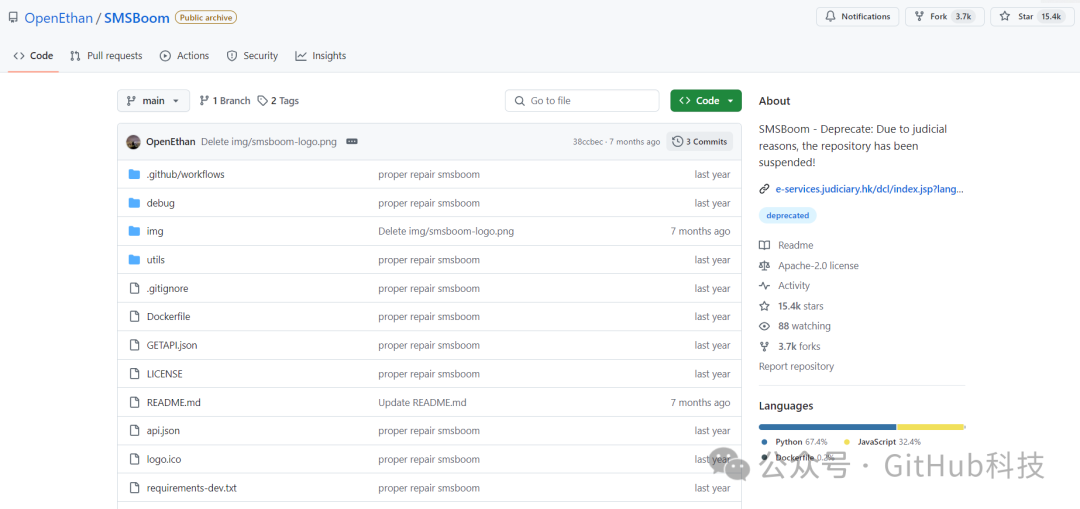The height and width of the screenshot is (509, 1080).
Task: Click the Notifications button
Action: [858, 17]
